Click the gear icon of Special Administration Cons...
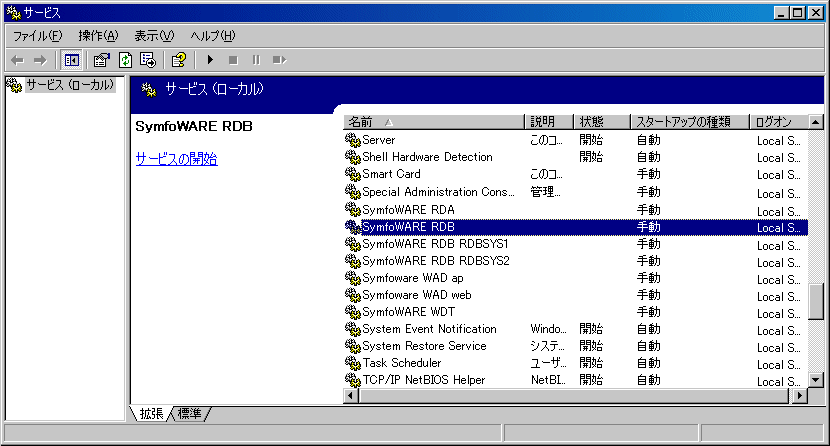This screenshot has width=830, height=446. tap(353, 192)
